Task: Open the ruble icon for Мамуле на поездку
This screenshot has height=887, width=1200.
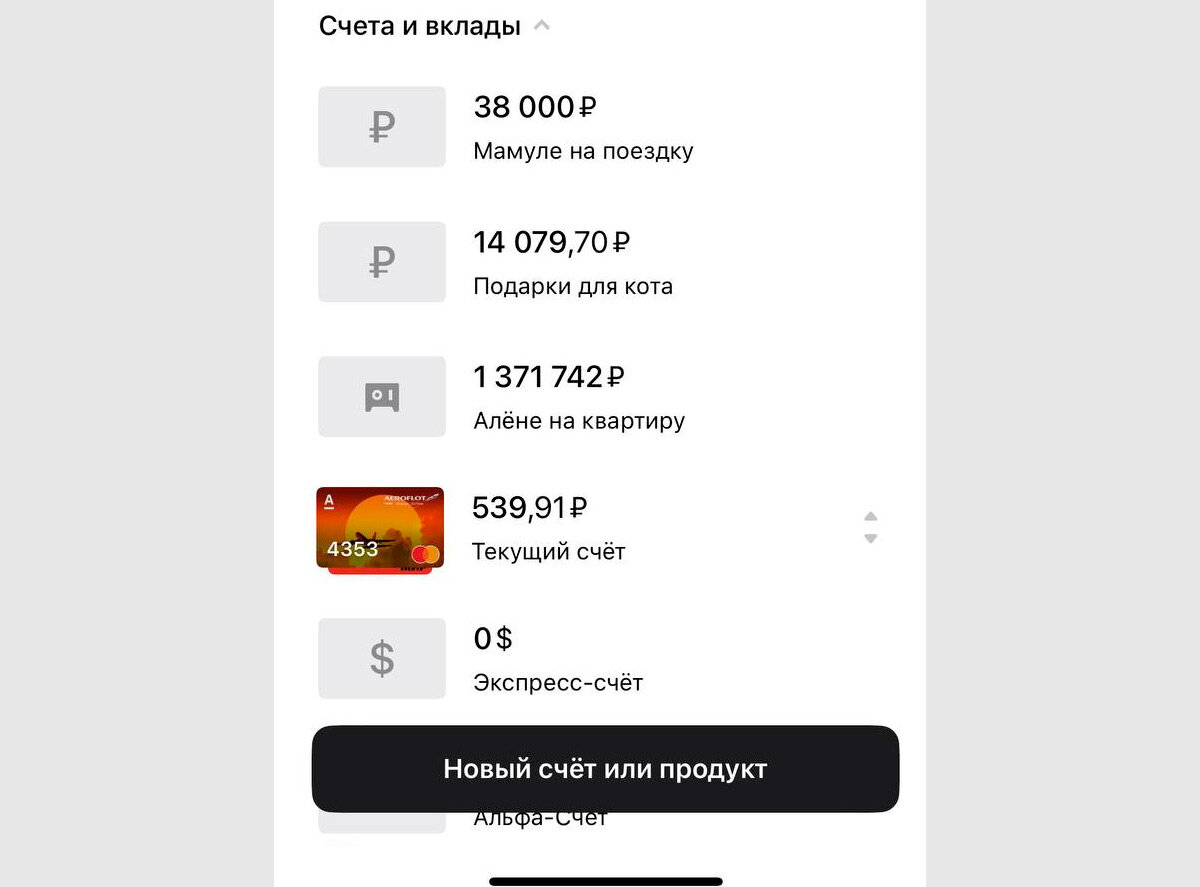Action: click(382, 127)
